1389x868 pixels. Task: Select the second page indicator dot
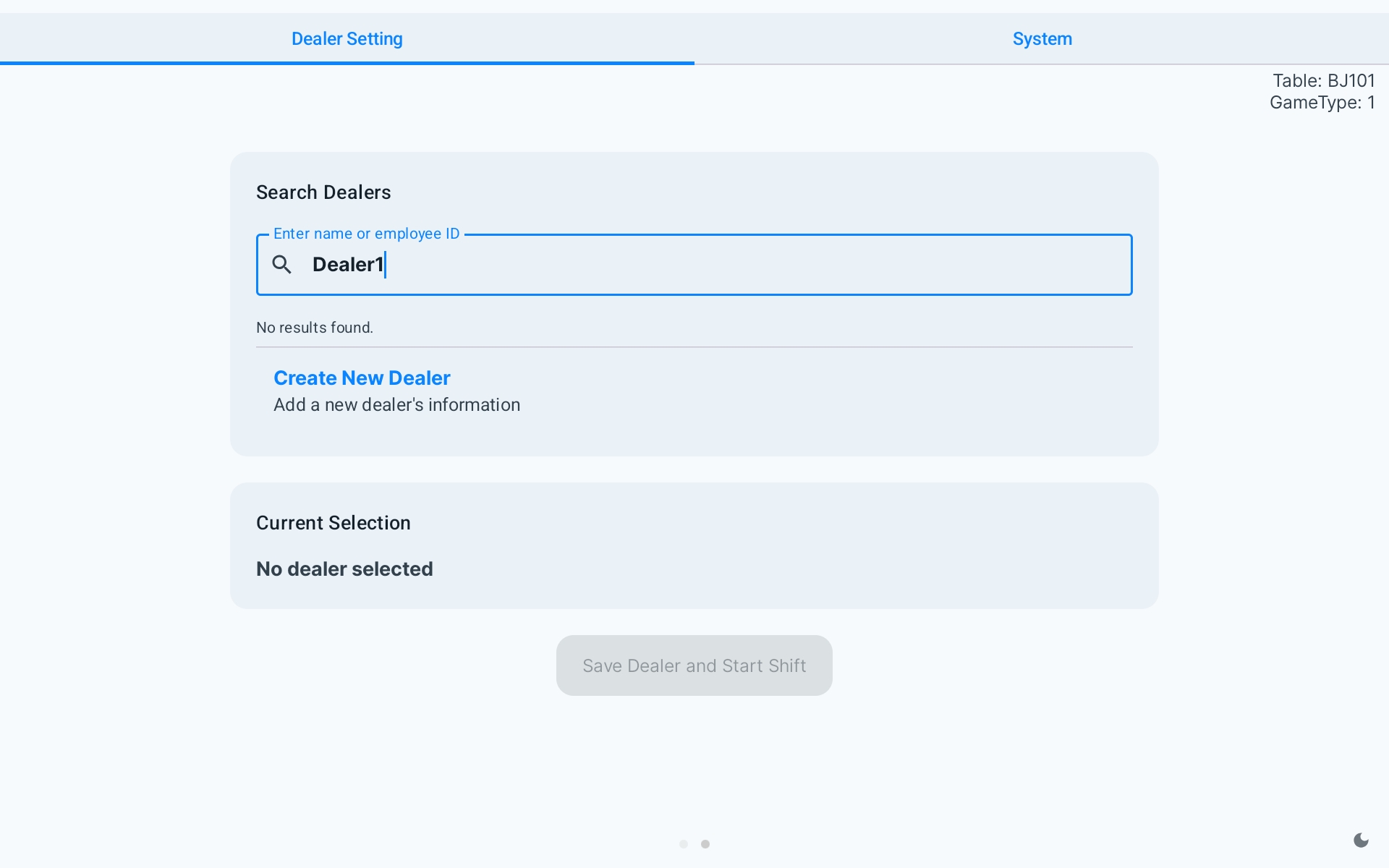[x=705, y=844]
